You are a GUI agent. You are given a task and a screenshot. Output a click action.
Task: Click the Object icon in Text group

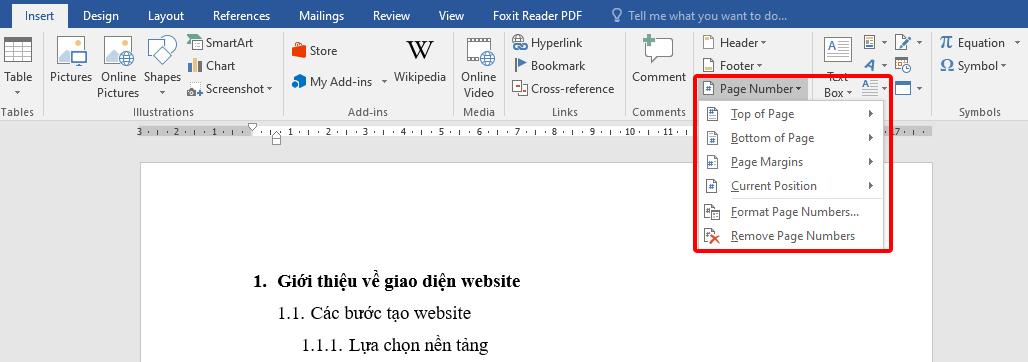(903, 87)
